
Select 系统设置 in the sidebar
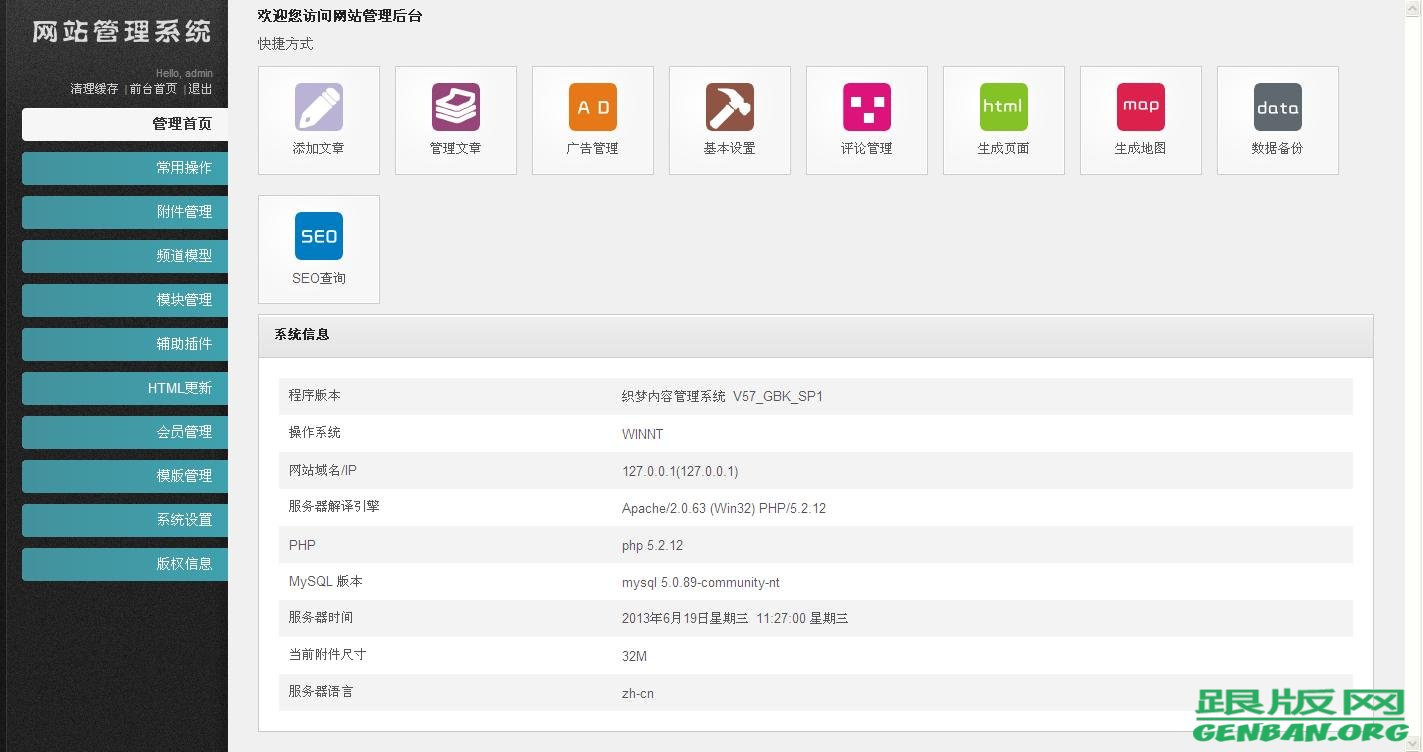(124, 520)
